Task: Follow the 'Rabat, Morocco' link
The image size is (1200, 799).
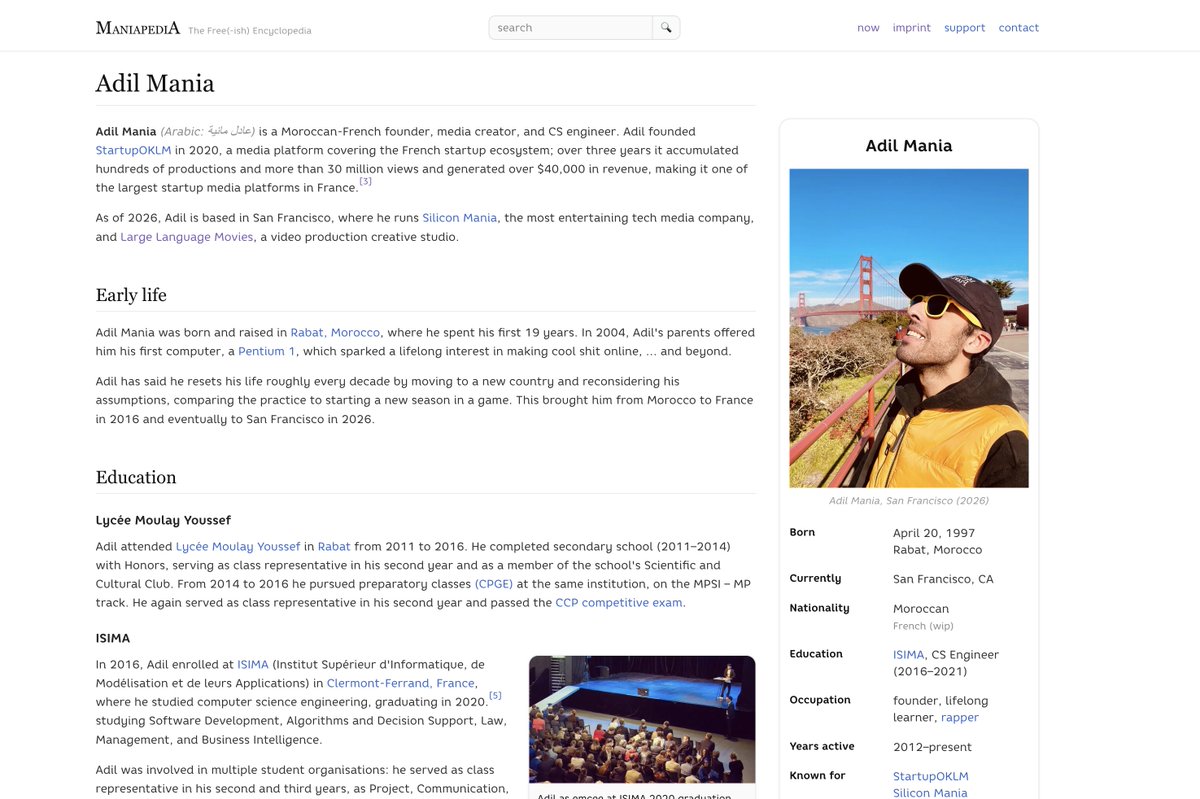Action: click(335, 332)
